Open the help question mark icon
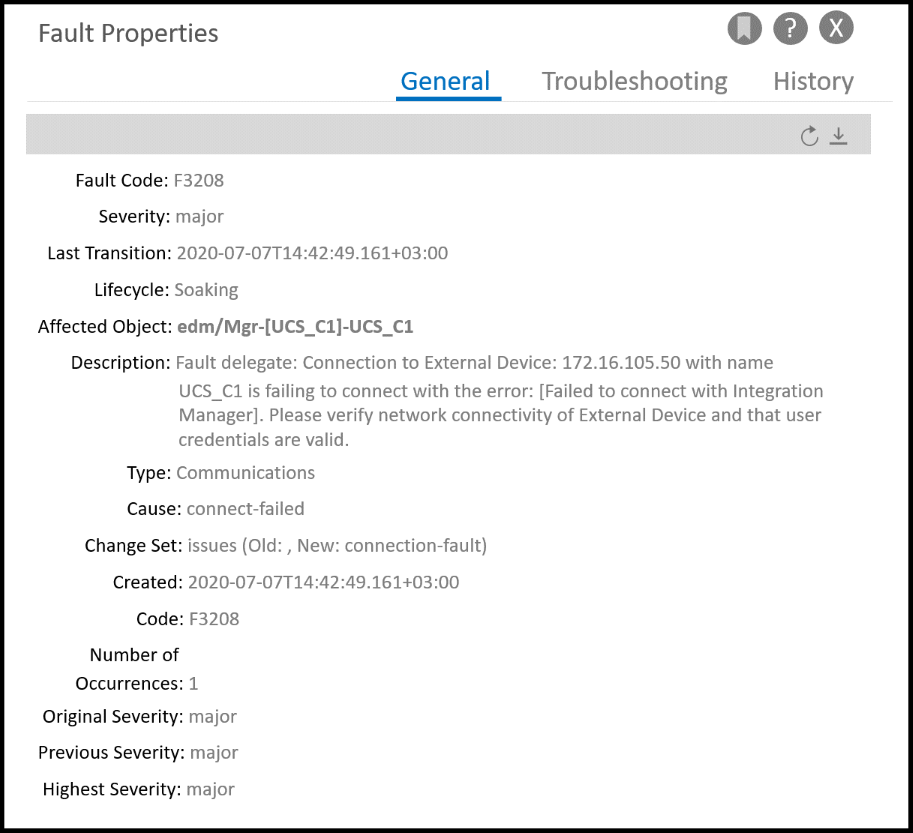Viewport: 913px width, 833px height. pyautogui.click(x=790, y=28)
